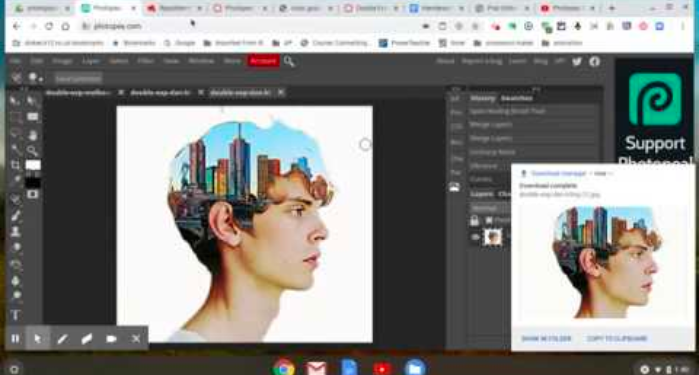Open the Twitter icon in top bar
699x375 pixels.
pos(577,62)
